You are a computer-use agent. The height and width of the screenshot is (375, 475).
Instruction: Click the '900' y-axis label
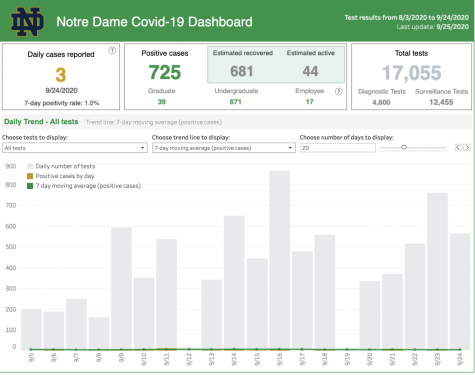point(11,166)
